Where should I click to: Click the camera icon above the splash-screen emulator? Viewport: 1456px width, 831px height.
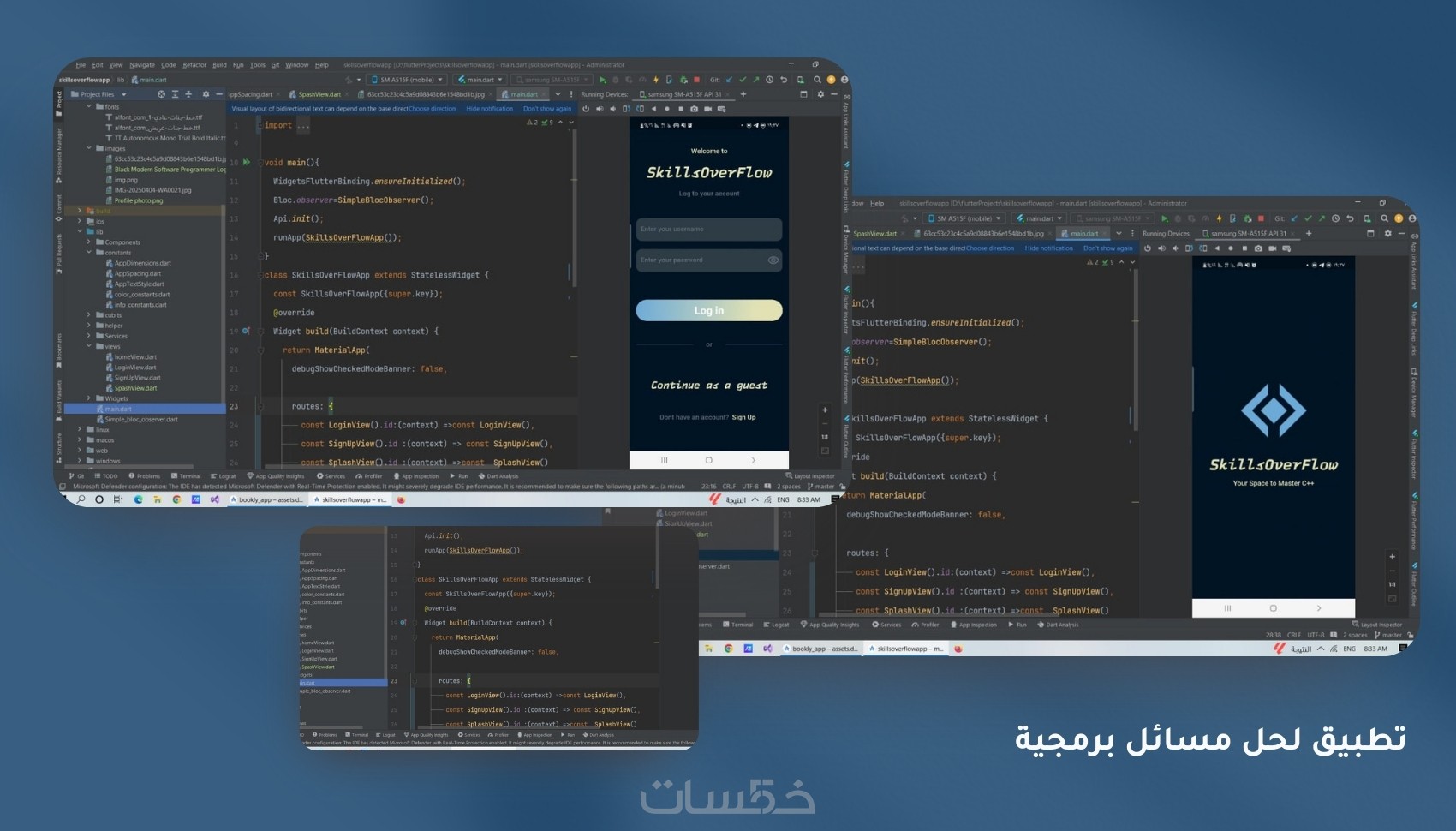(1258, 248)
